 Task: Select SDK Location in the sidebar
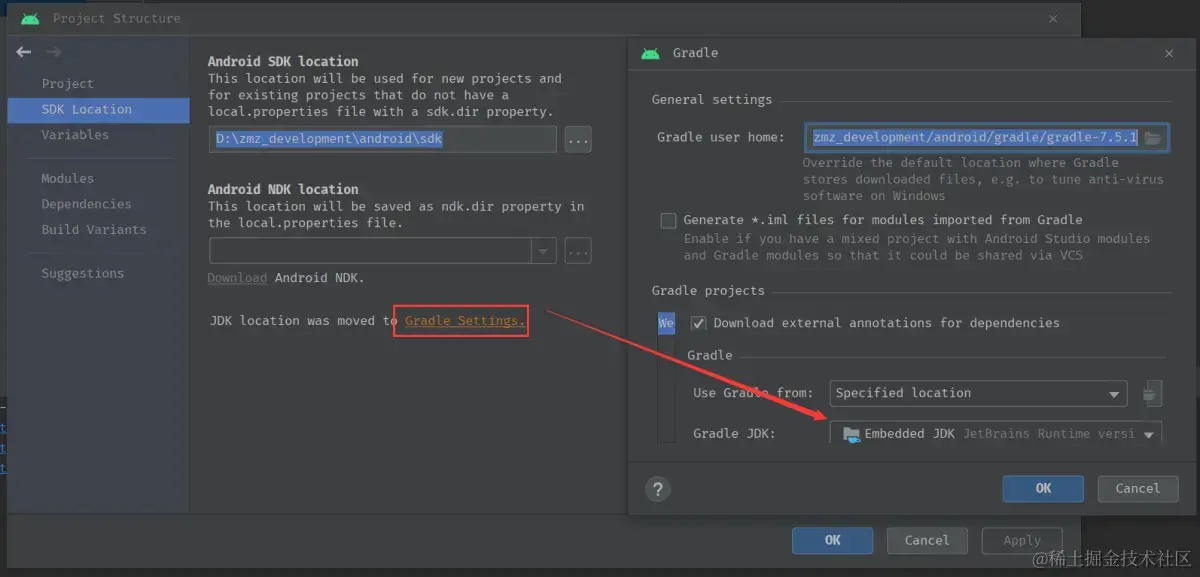click(x=98, y=109)
